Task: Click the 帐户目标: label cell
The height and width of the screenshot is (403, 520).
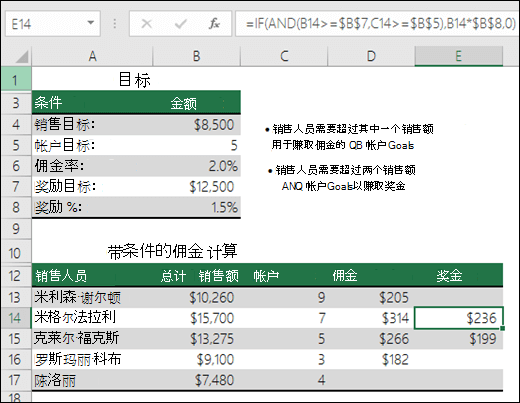Action: 92,145
